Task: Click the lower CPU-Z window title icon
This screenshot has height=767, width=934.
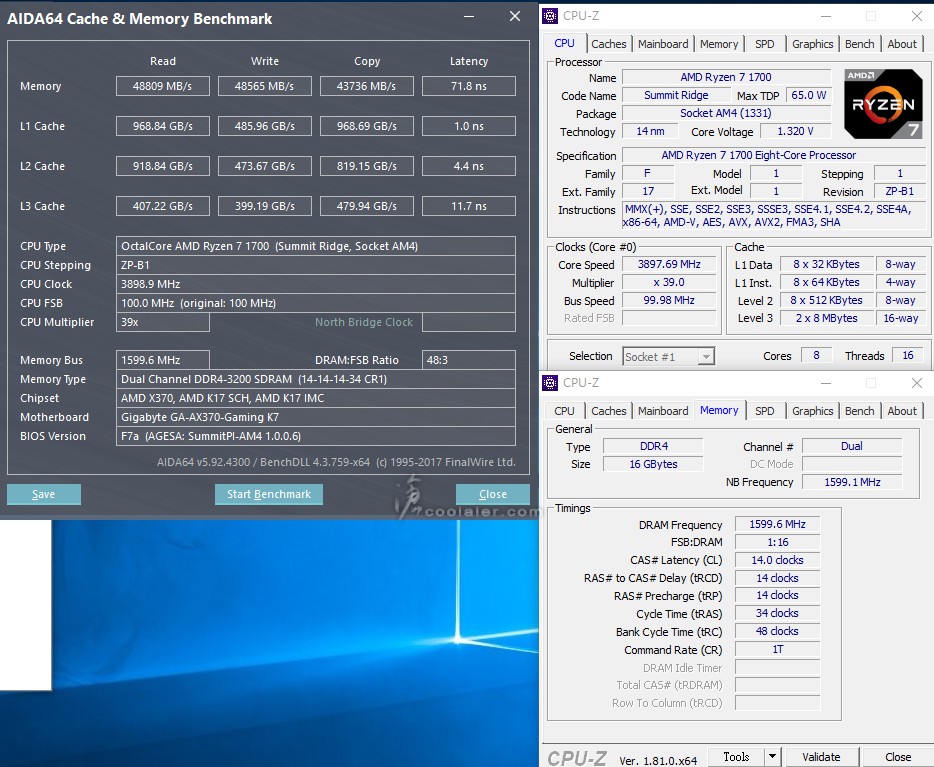Action: 550,382
